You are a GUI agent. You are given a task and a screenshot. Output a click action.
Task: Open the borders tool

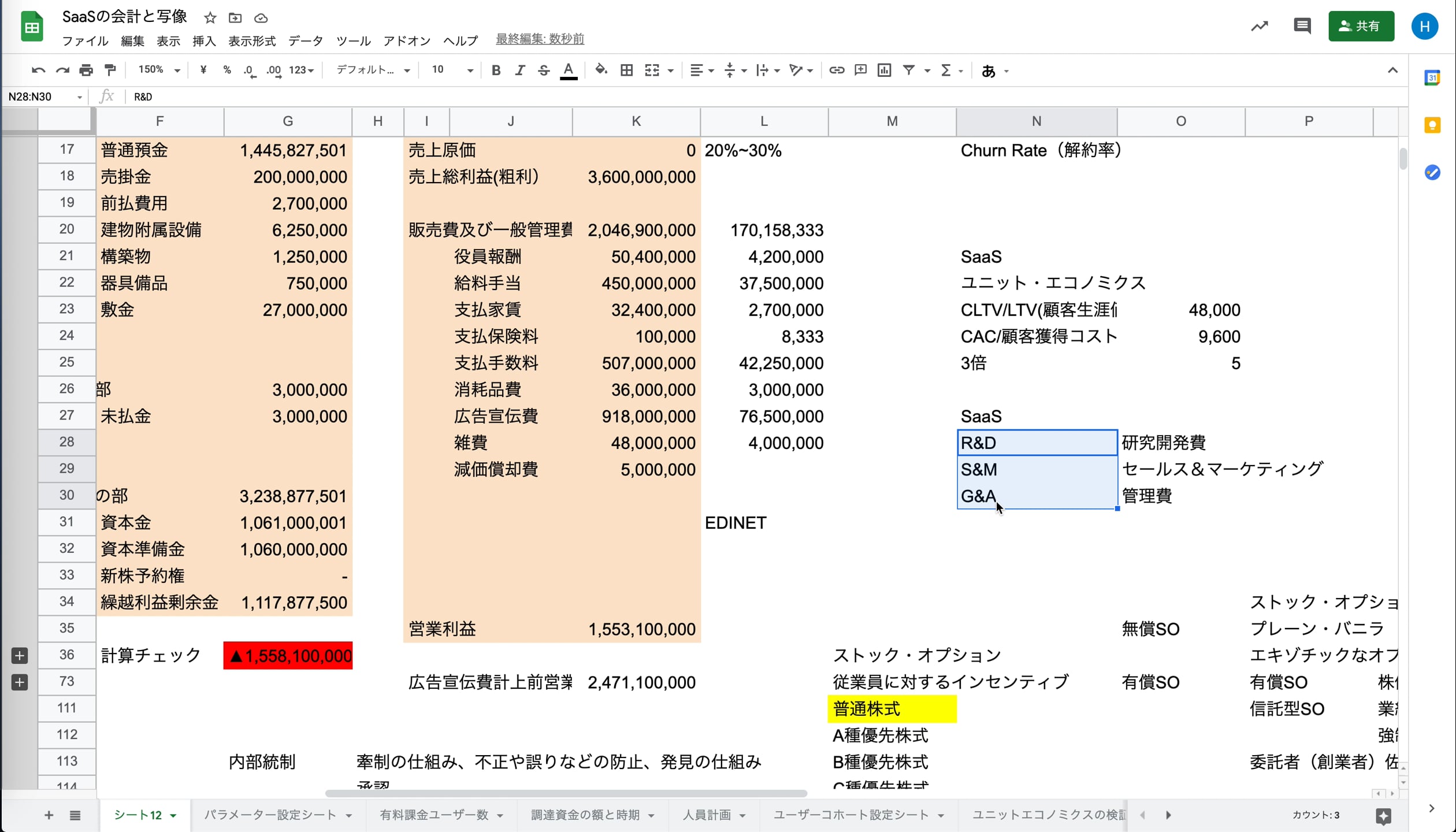(626, 70)
